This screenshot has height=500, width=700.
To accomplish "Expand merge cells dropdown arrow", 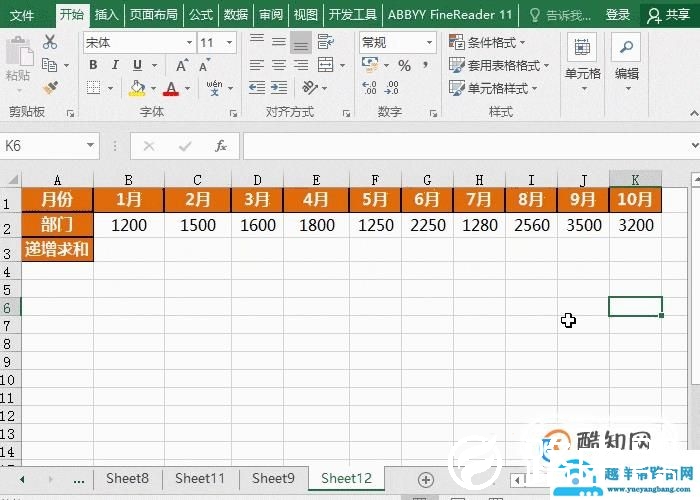I will [x=342, y=66].
